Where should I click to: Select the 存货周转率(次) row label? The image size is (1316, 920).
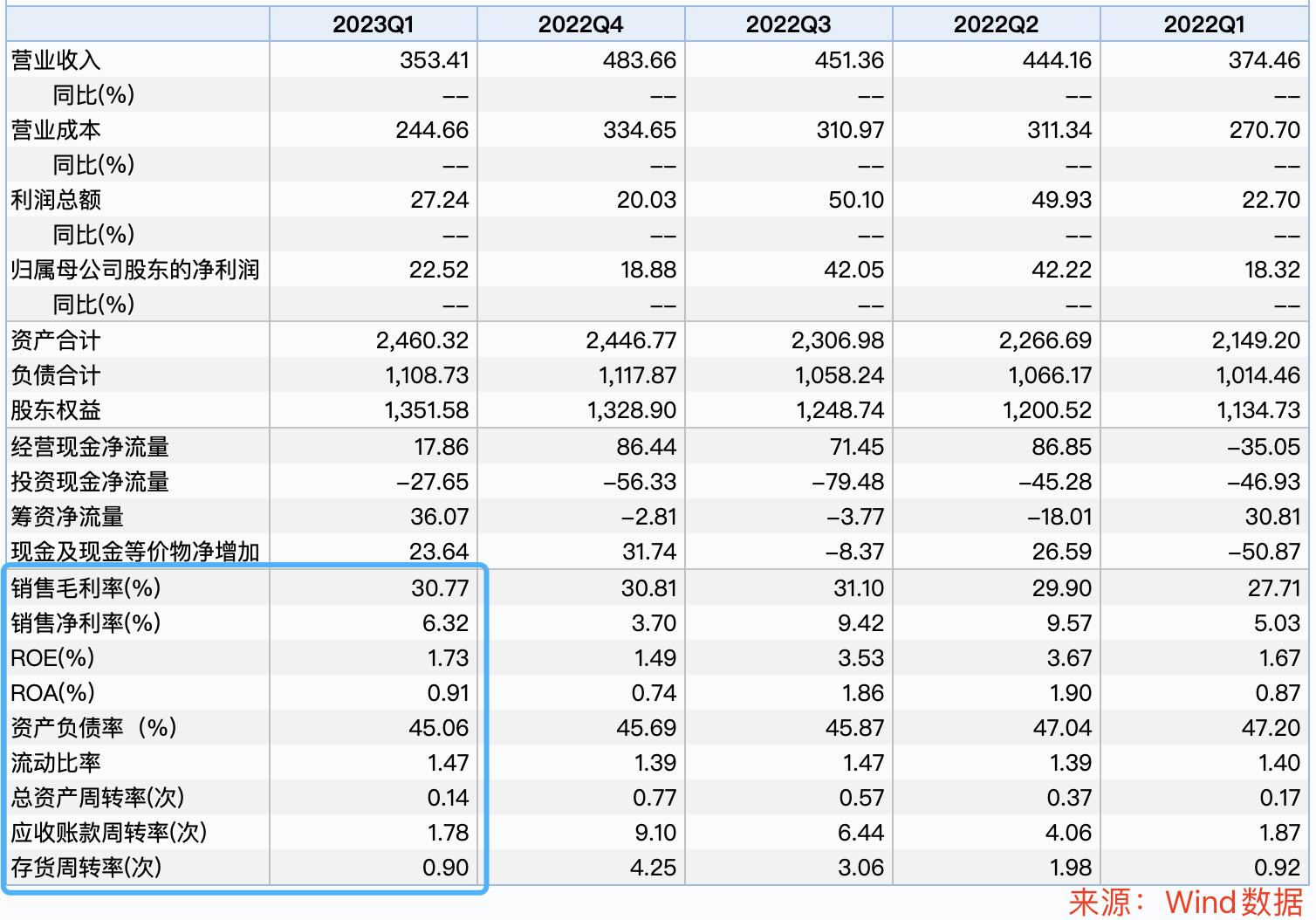tap(86, 868)
